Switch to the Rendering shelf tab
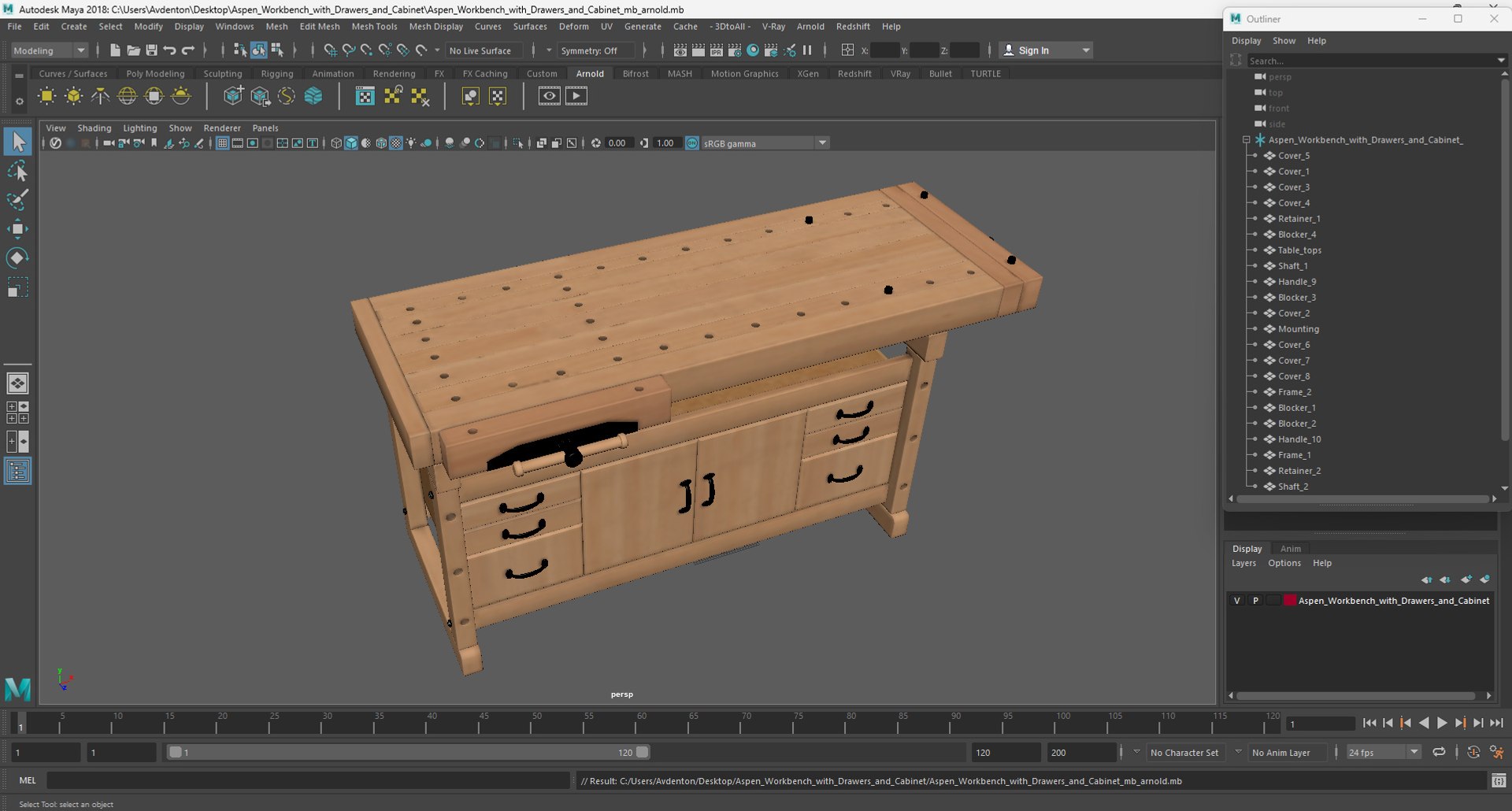1512x811 pixels. [394, 73]
